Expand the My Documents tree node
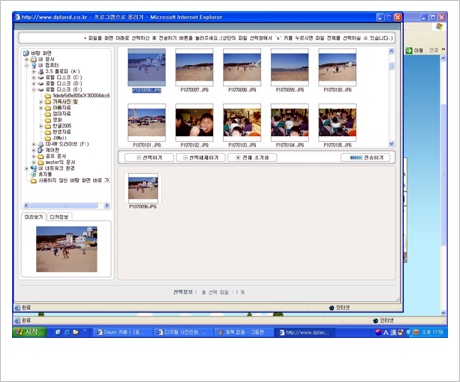 coord(27,59)
